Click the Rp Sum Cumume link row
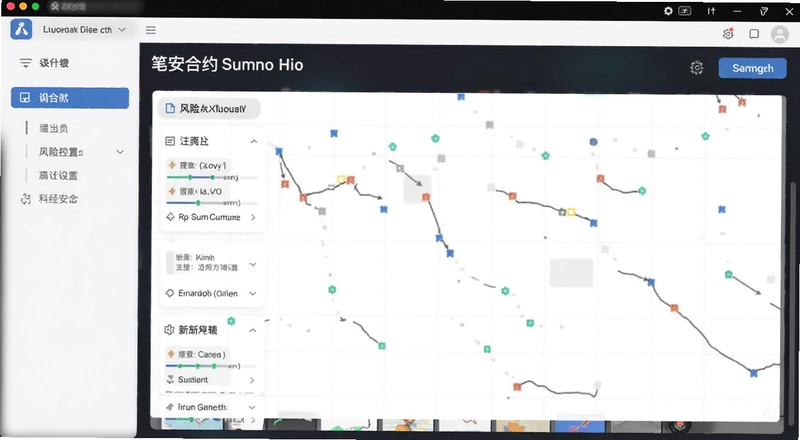The width and height of the screenshot is (800, 440). tap(212, 217)
